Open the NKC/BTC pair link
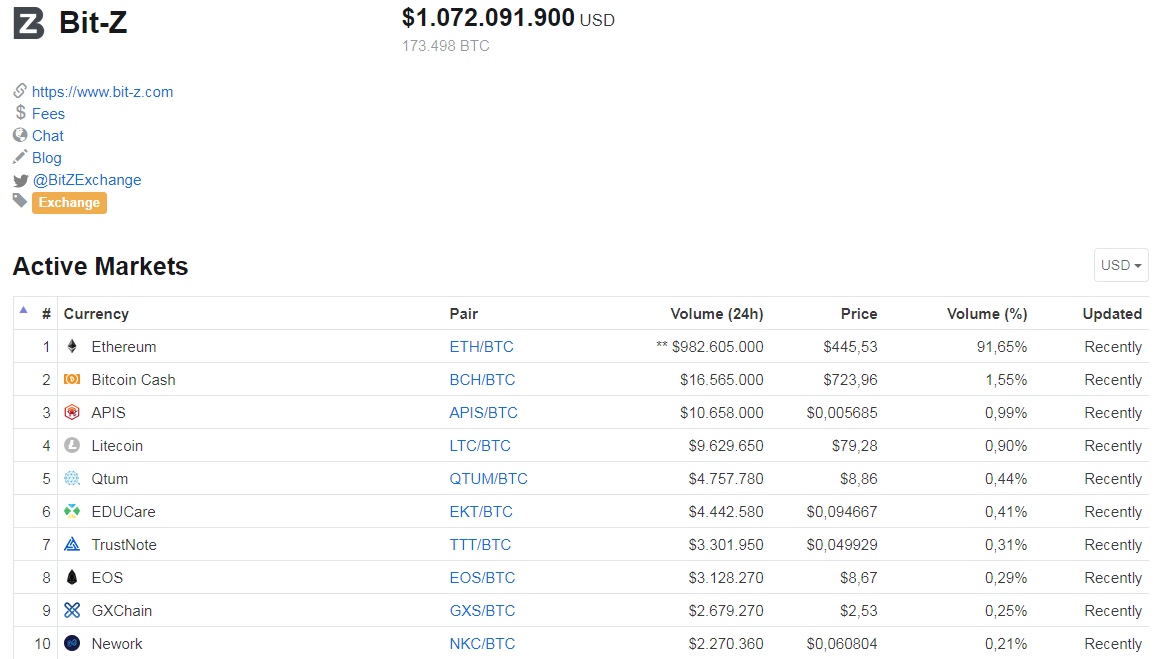The width and height of the screenshot is (1160, 659). (x=482, y=644)
